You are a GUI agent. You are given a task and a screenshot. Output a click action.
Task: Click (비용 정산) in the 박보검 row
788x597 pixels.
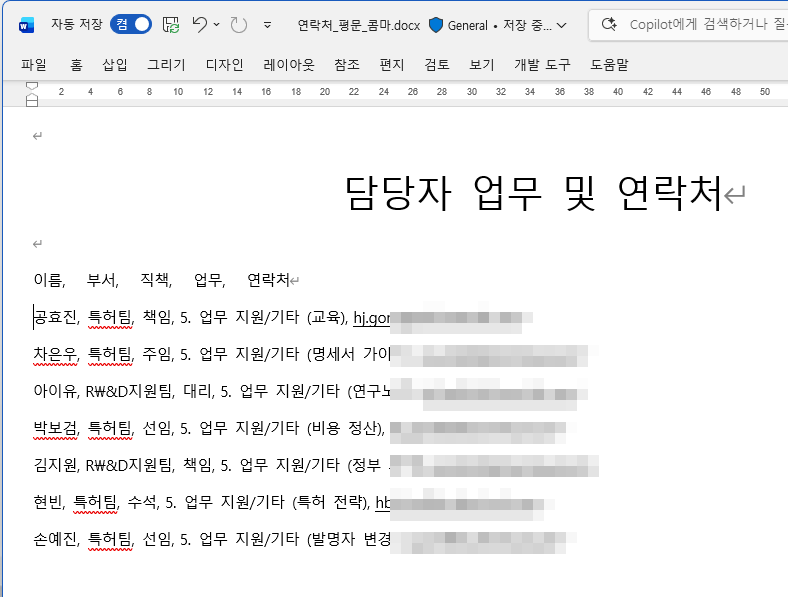click(344, 428)
